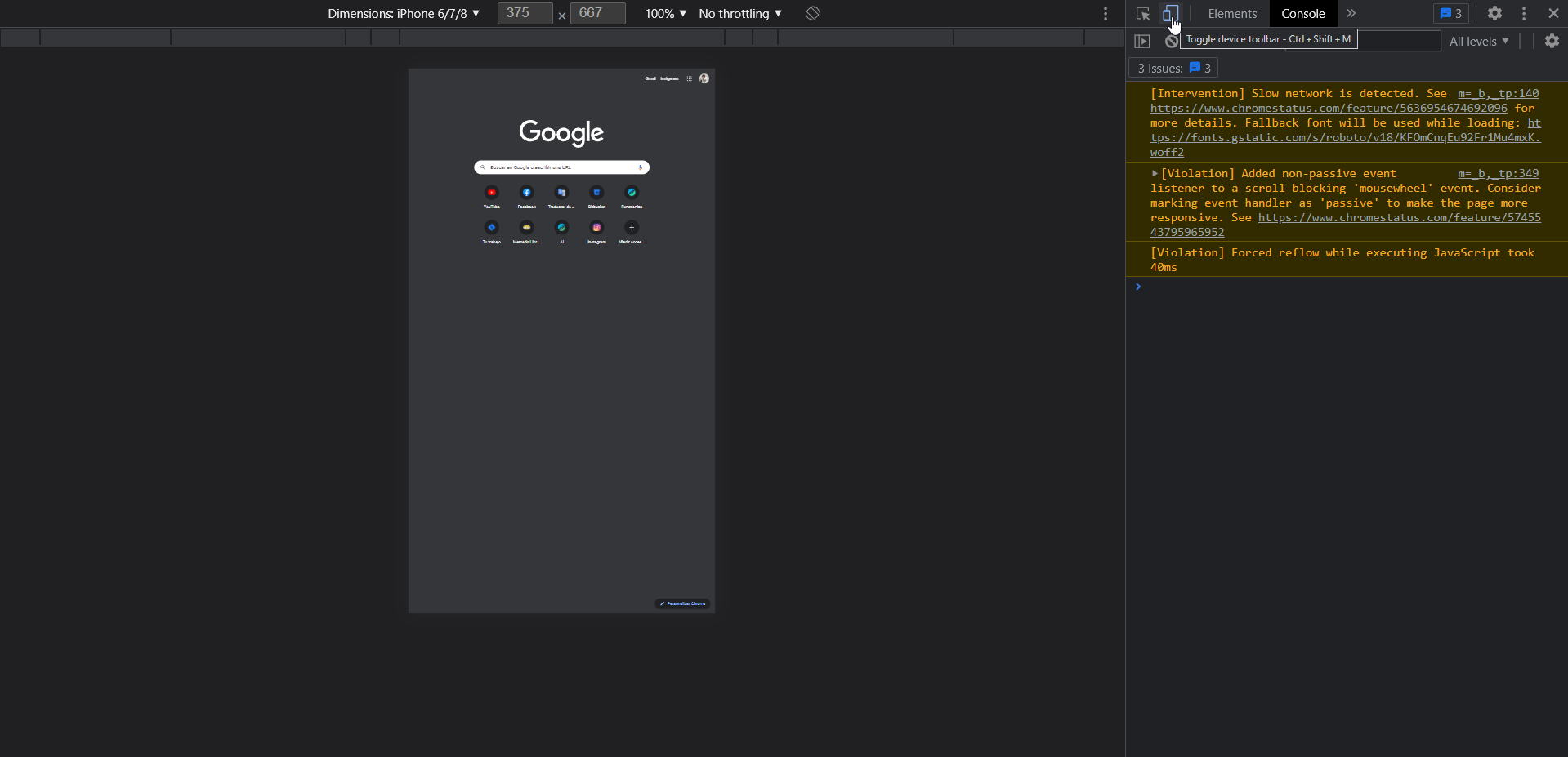Click the Añadir acceso directo plus icon
This screenshot has width=1568, height=757.
pos(632,227)
